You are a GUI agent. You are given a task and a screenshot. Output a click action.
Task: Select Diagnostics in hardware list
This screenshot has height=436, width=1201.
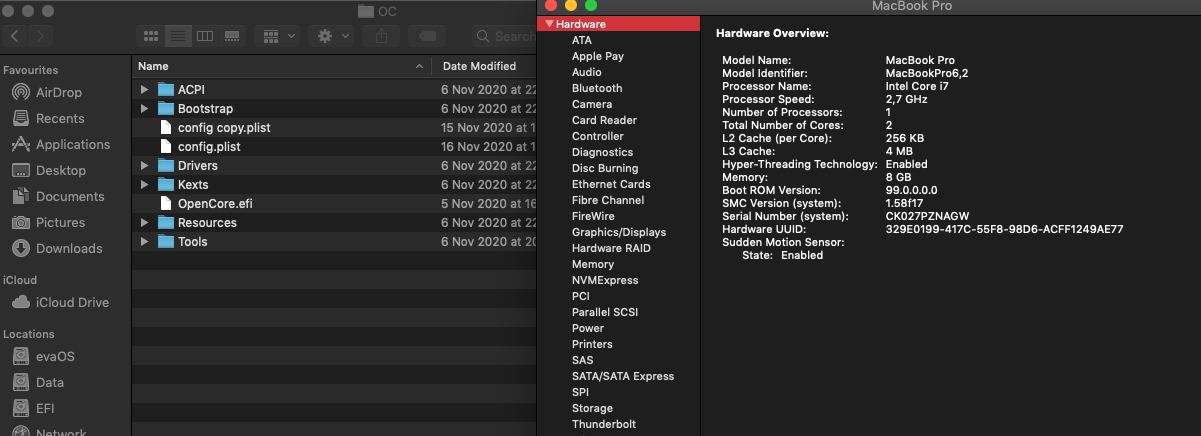[x=602, y=152]
